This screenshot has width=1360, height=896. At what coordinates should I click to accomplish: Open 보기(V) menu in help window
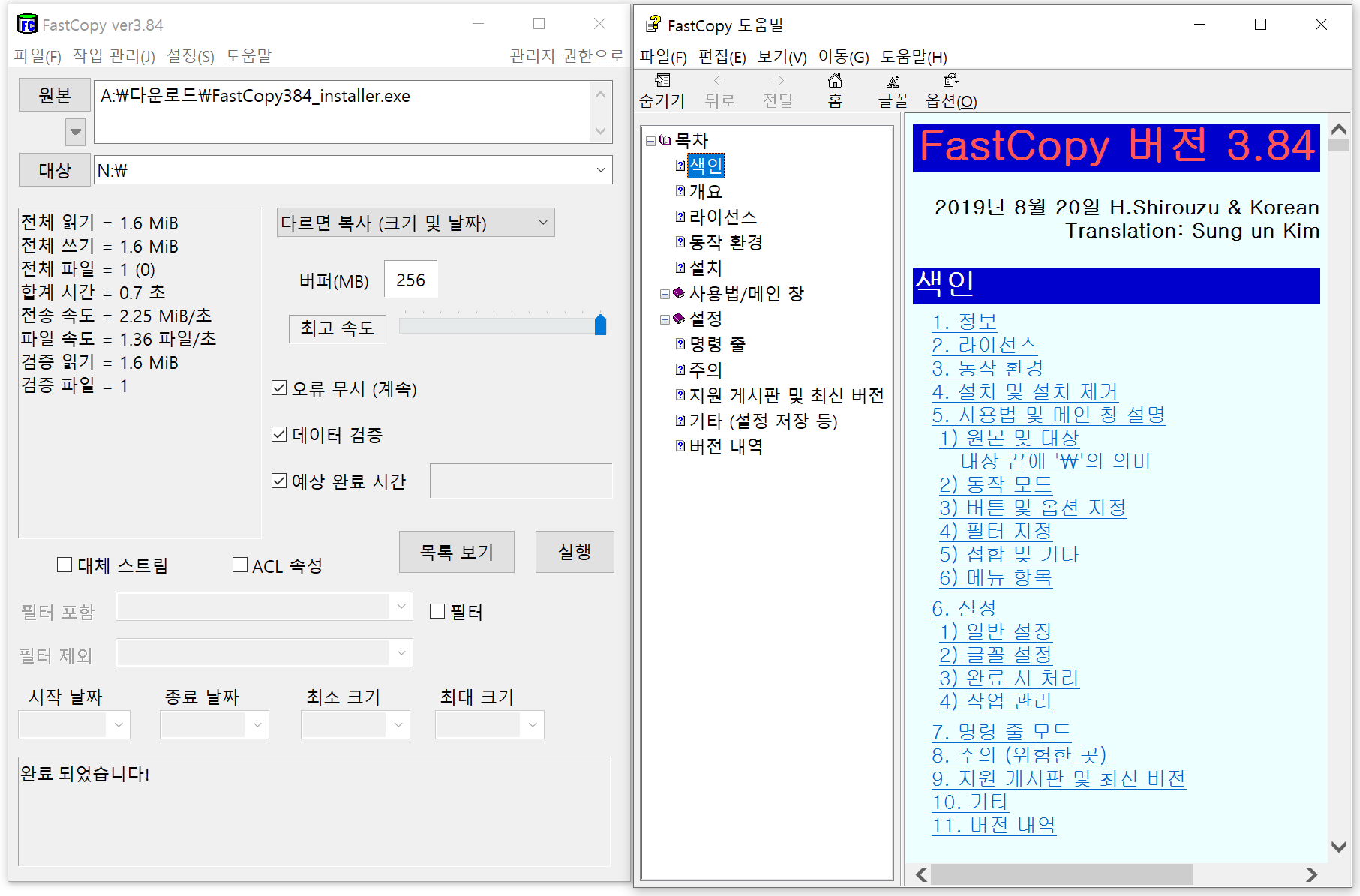pyautogui.click(x=782, y=57)
